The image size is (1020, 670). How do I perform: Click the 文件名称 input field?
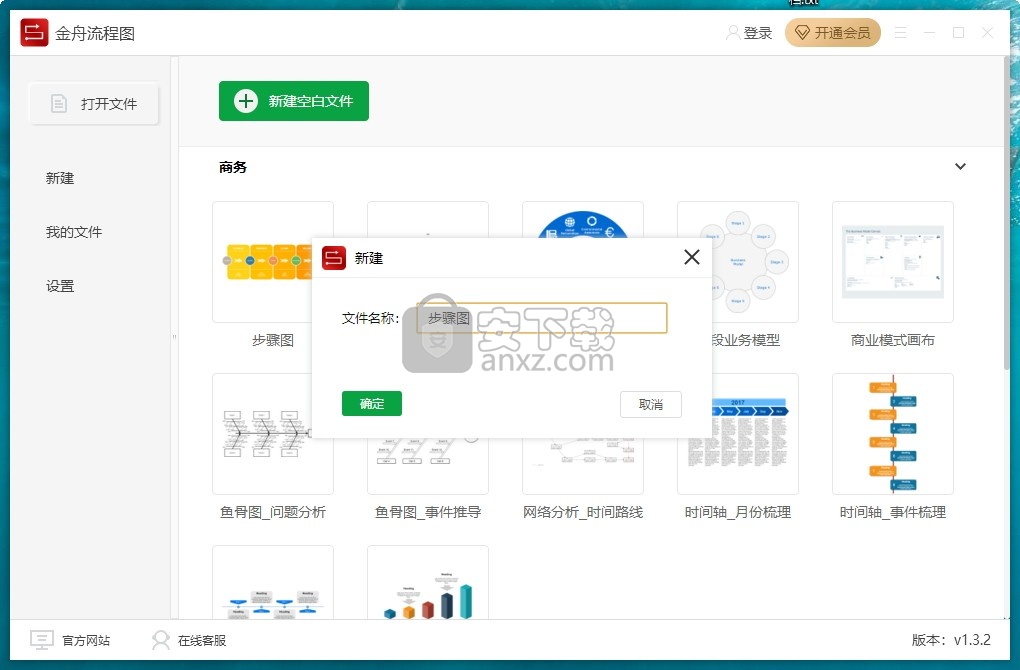click(542, 318)
